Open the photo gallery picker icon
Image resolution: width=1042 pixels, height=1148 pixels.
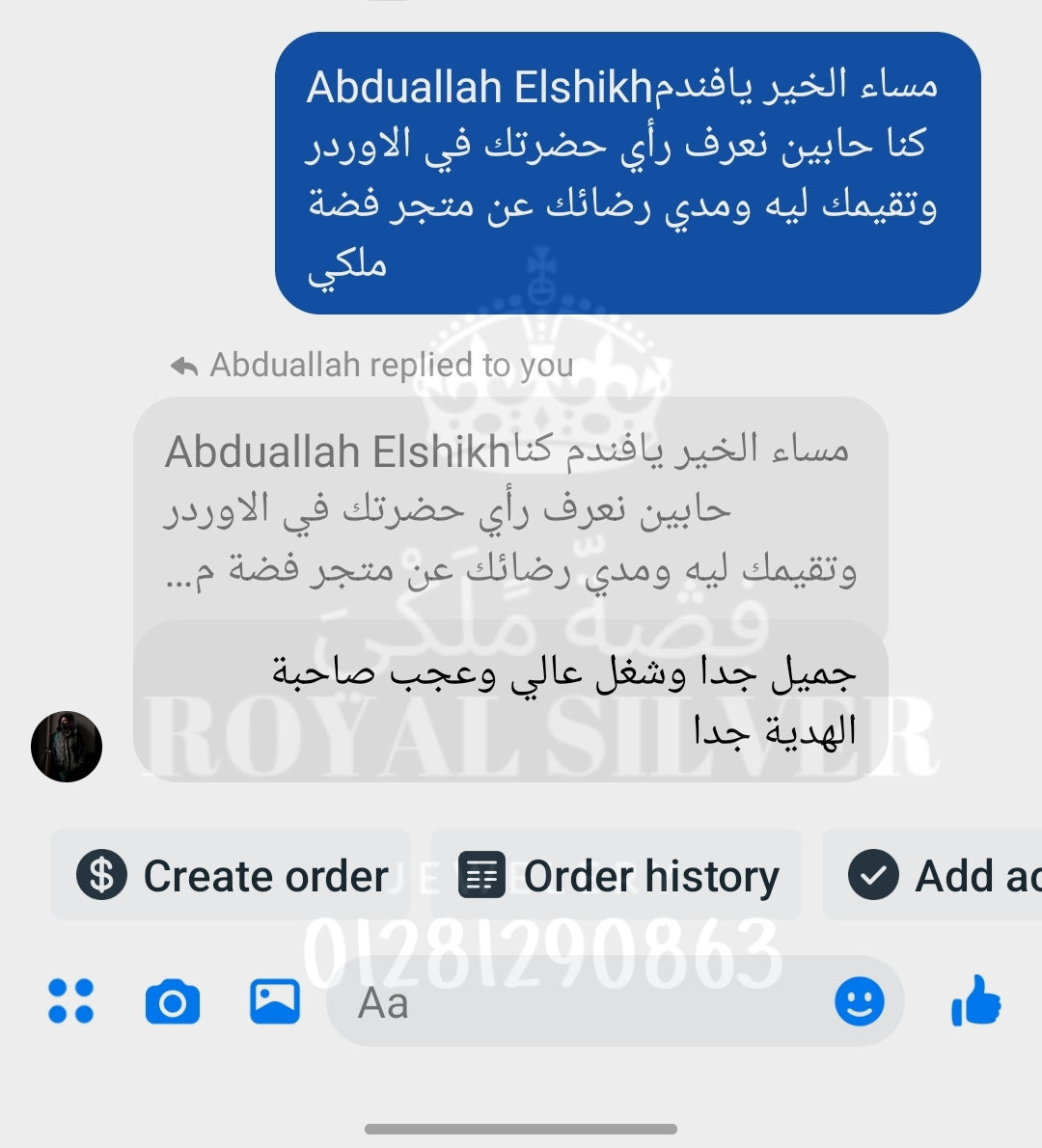(x=275, y=1000)
